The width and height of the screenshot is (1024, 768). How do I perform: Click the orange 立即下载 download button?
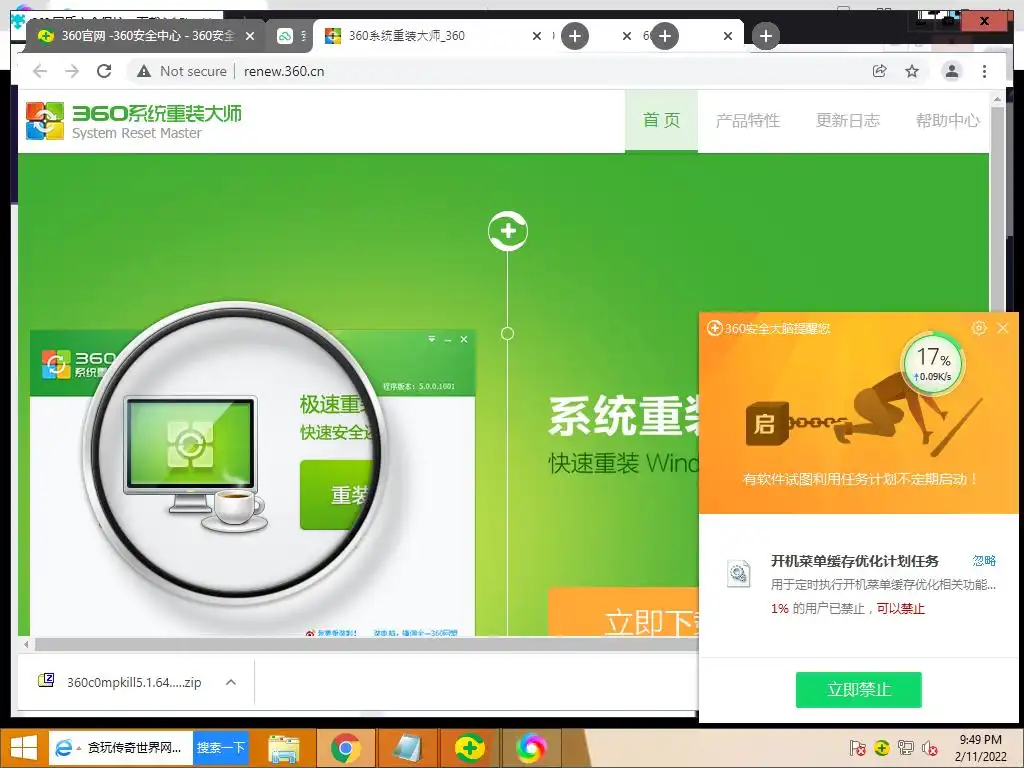(x=624, y=612)
